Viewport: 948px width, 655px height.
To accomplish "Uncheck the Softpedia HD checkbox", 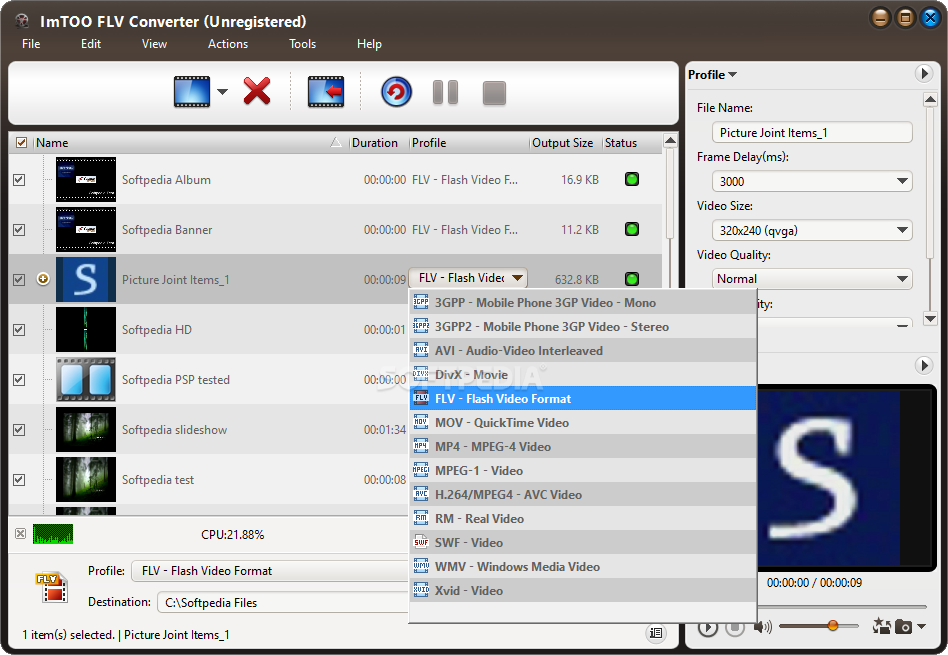I will (19, 330).
